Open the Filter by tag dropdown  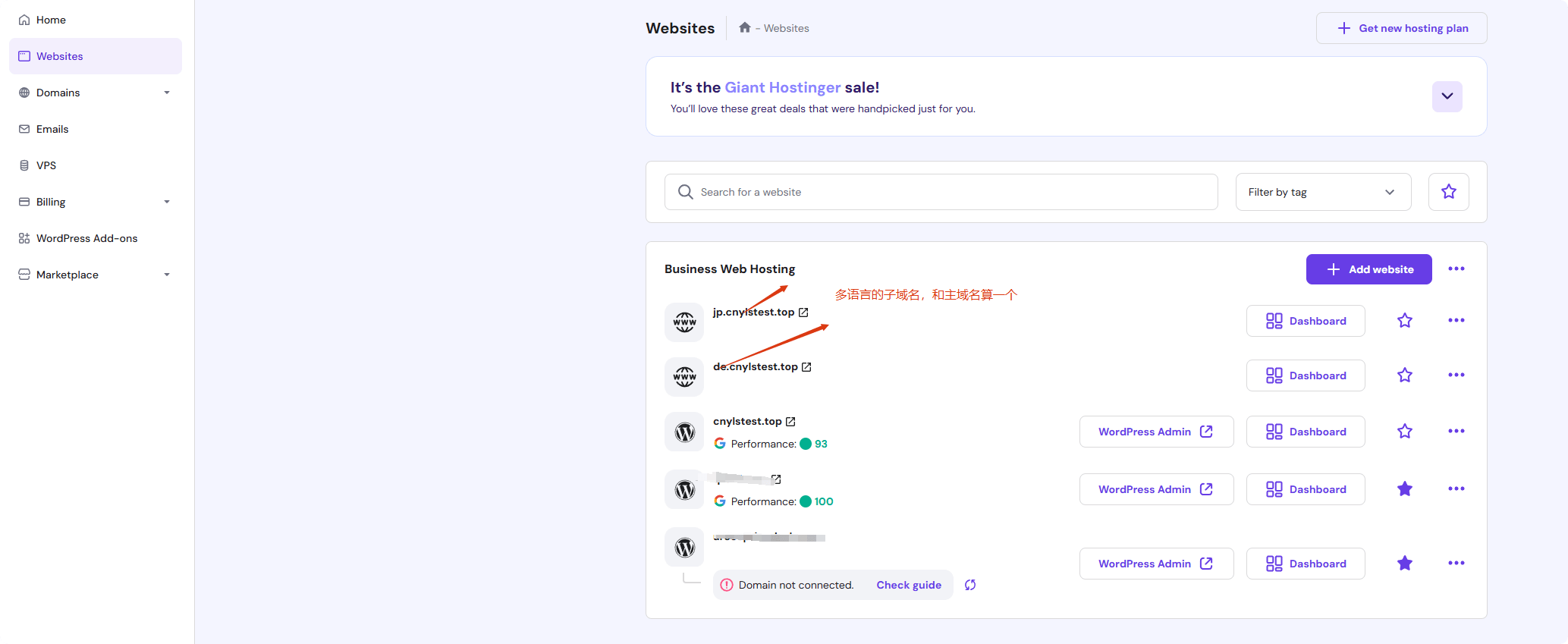(x=1323, y=192)
